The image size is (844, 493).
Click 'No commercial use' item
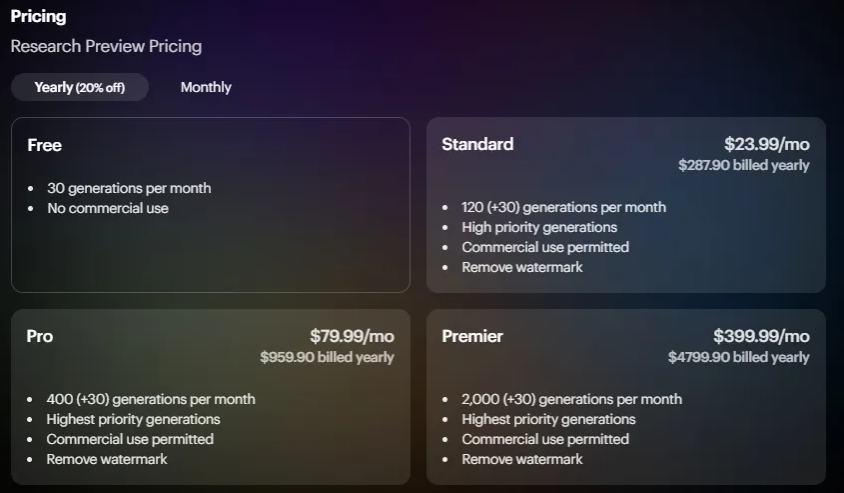(108, 208)
